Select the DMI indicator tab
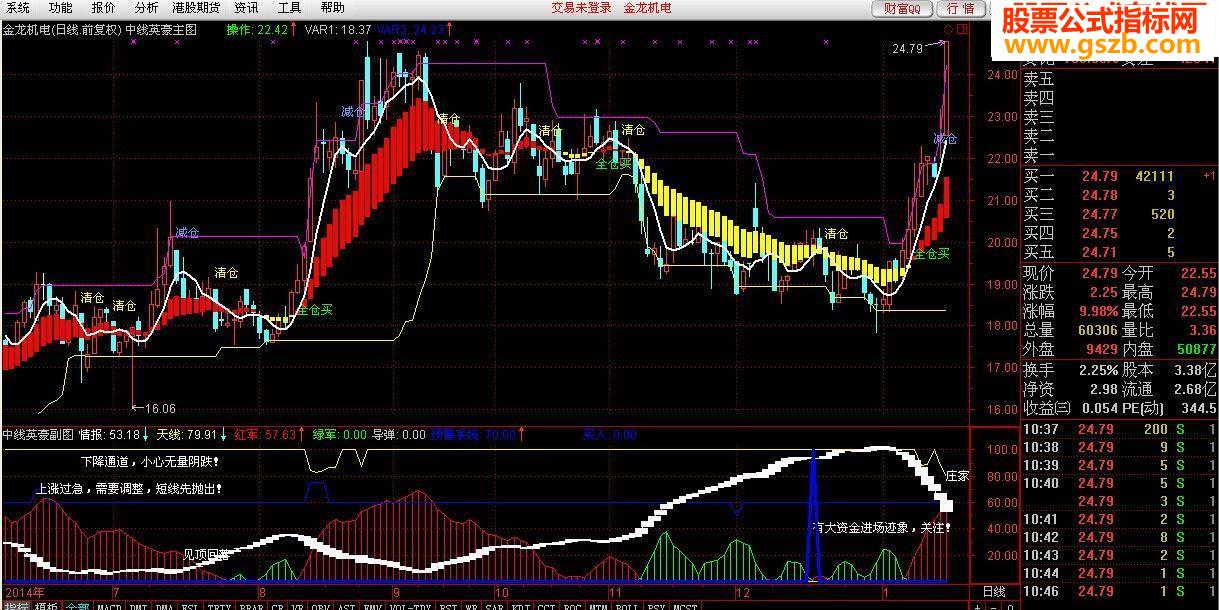This screenshot has height=610, width=1219. pos(137,605)
